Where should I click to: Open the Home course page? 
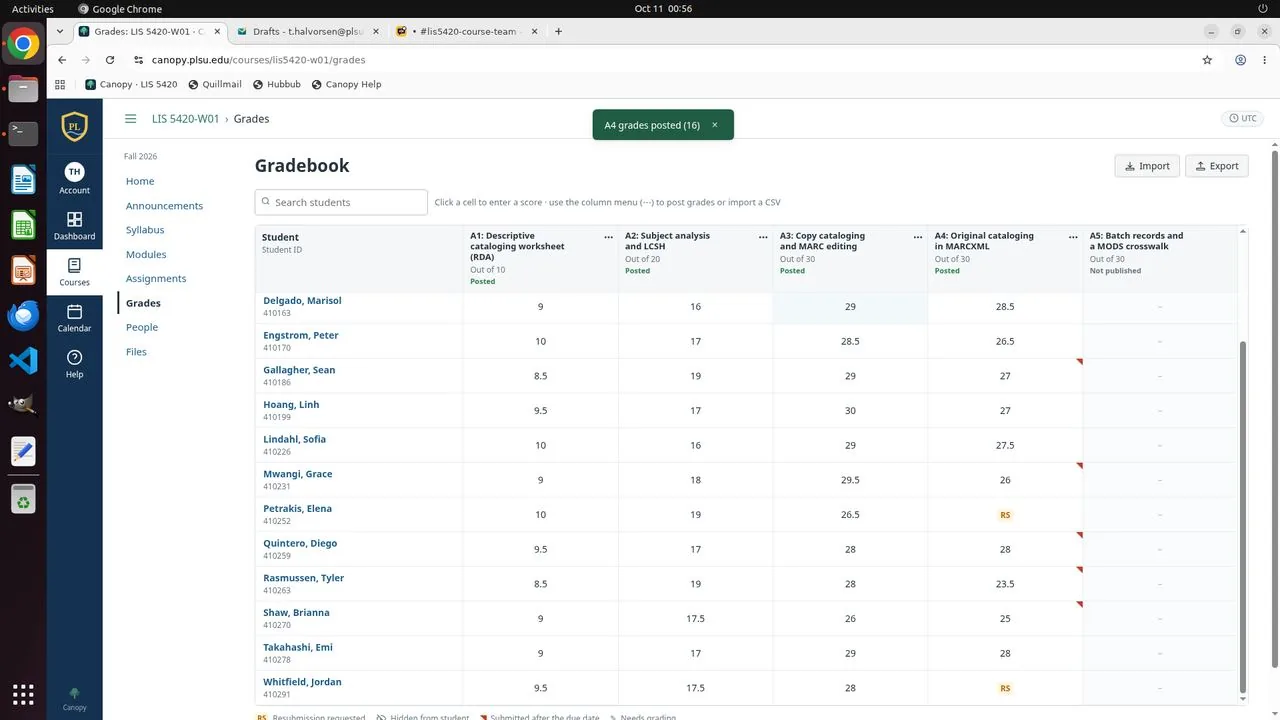coord(140,181)
